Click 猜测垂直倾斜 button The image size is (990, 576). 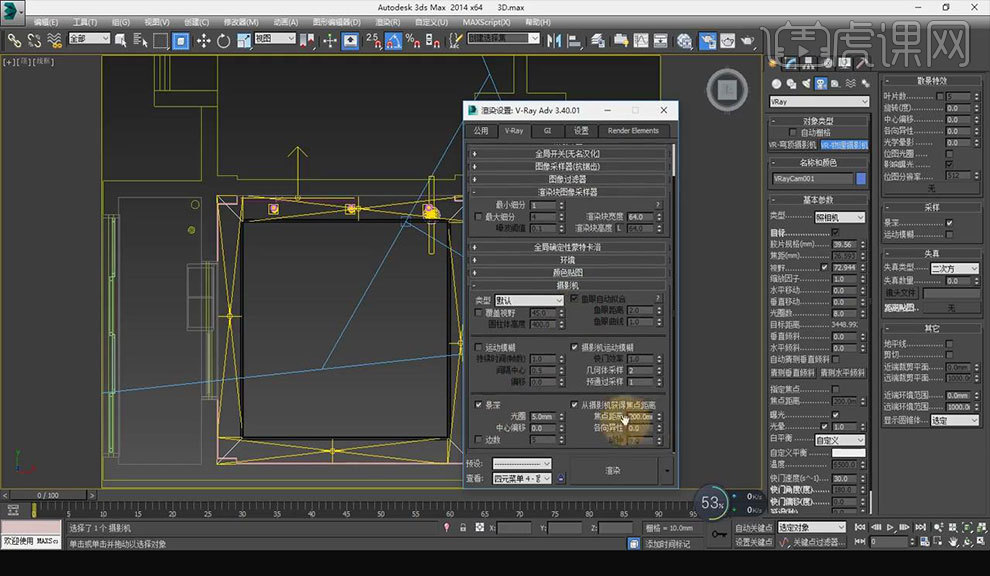(792, 373)
